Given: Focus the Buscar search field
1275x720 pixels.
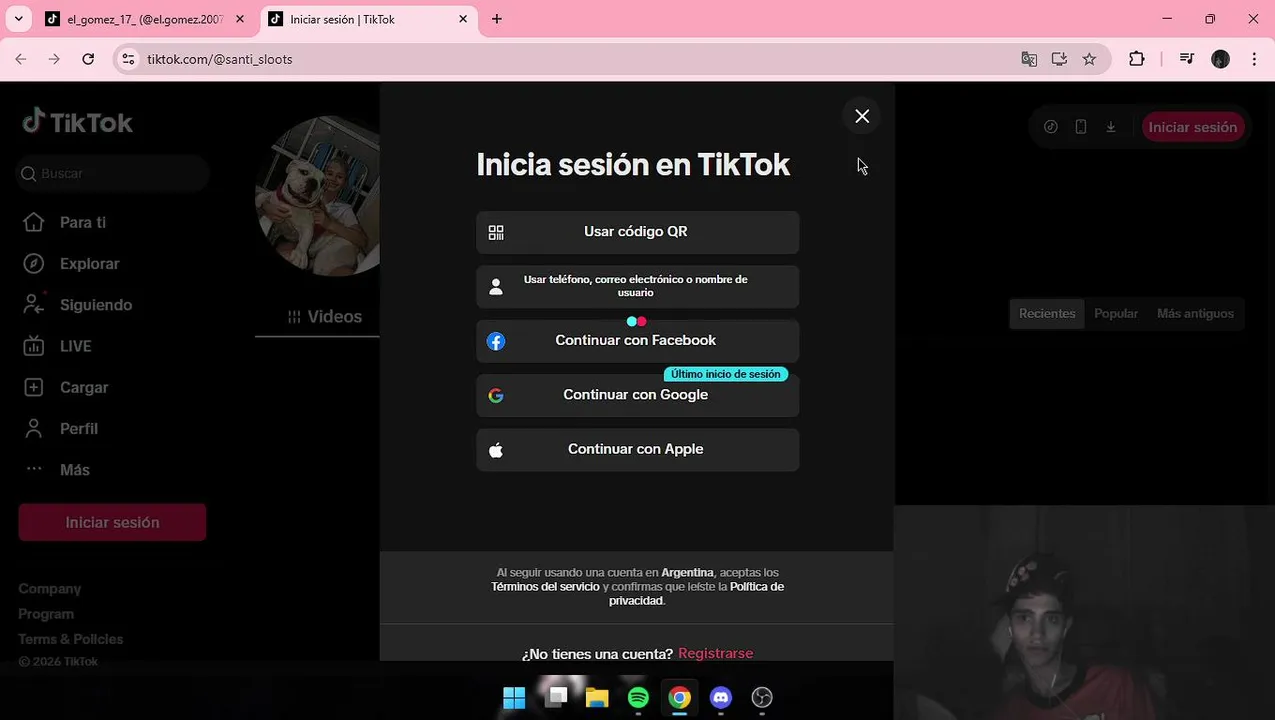Looking at the screenshot, I should pyautogui.click(x=112, y=174).
